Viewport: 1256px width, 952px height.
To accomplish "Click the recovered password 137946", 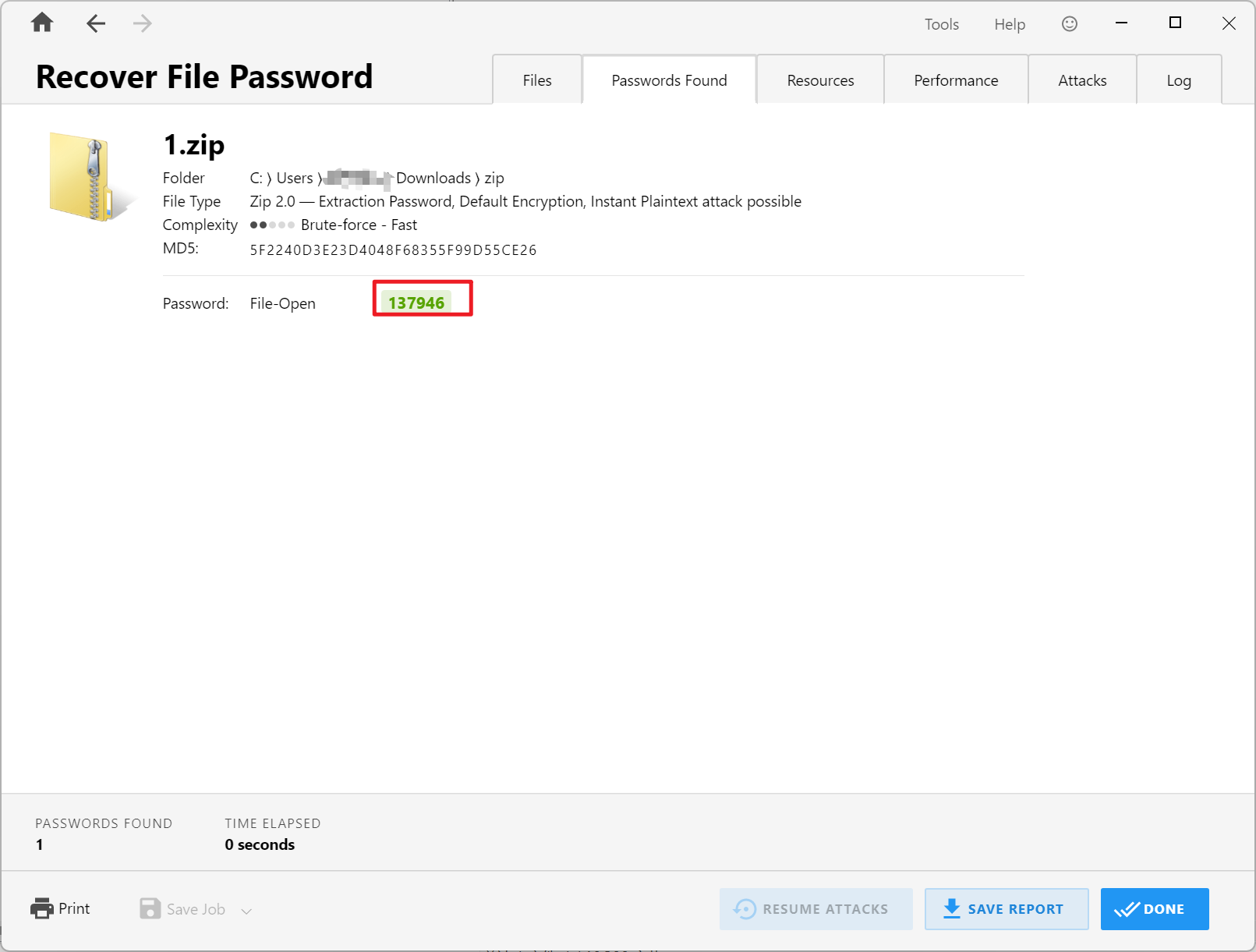I will click(x=416, y=303).
